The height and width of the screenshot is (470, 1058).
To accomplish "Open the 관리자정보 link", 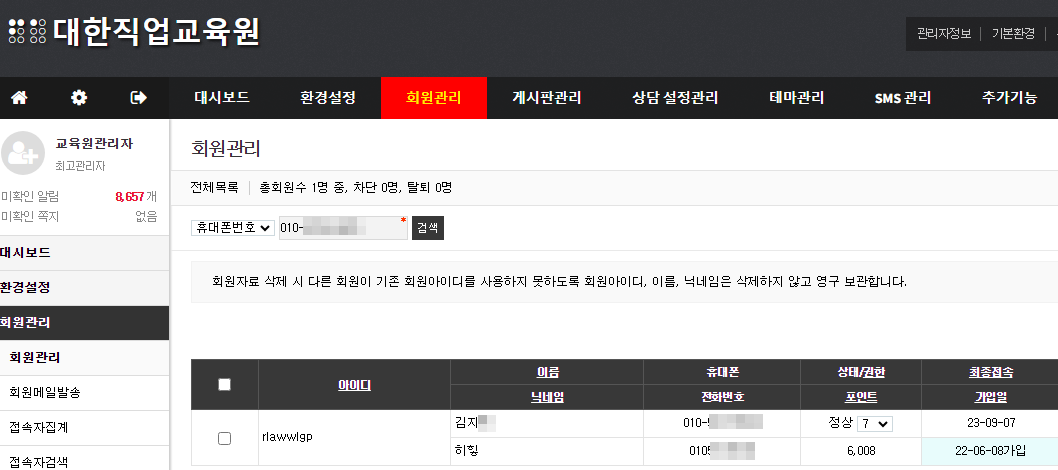I will (943, 33).
